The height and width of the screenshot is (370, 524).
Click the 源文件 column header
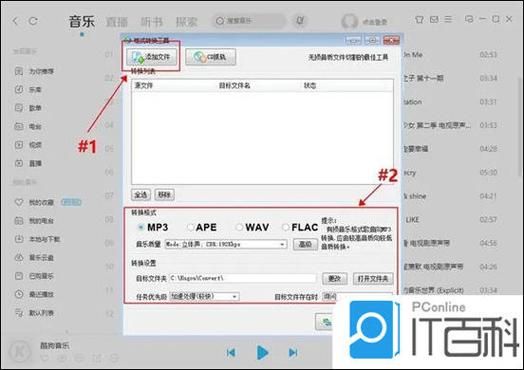coord(144,86)
